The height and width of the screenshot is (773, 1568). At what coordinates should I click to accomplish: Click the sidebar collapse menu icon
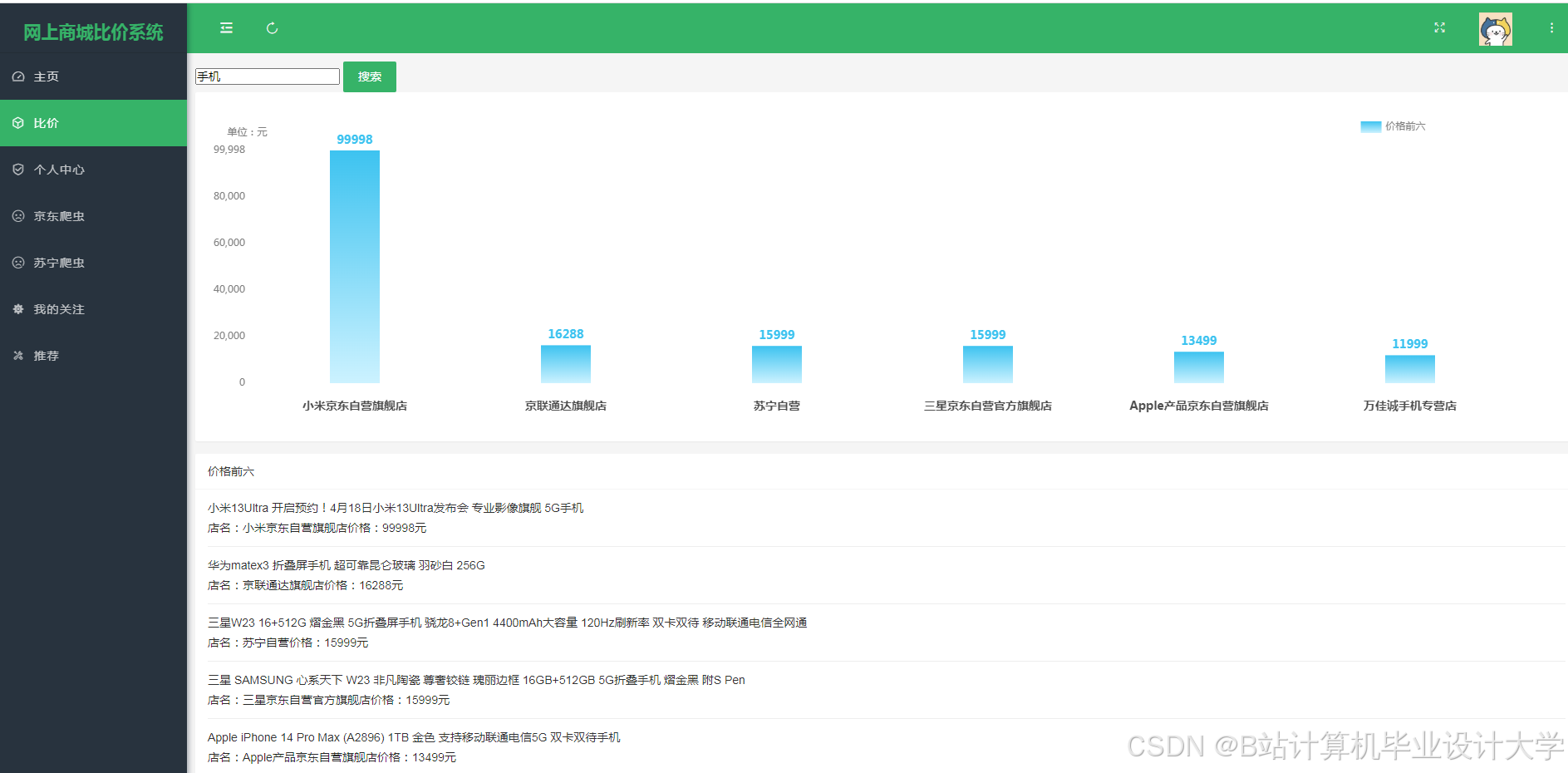pyautogui.click(x=226, y=28)
